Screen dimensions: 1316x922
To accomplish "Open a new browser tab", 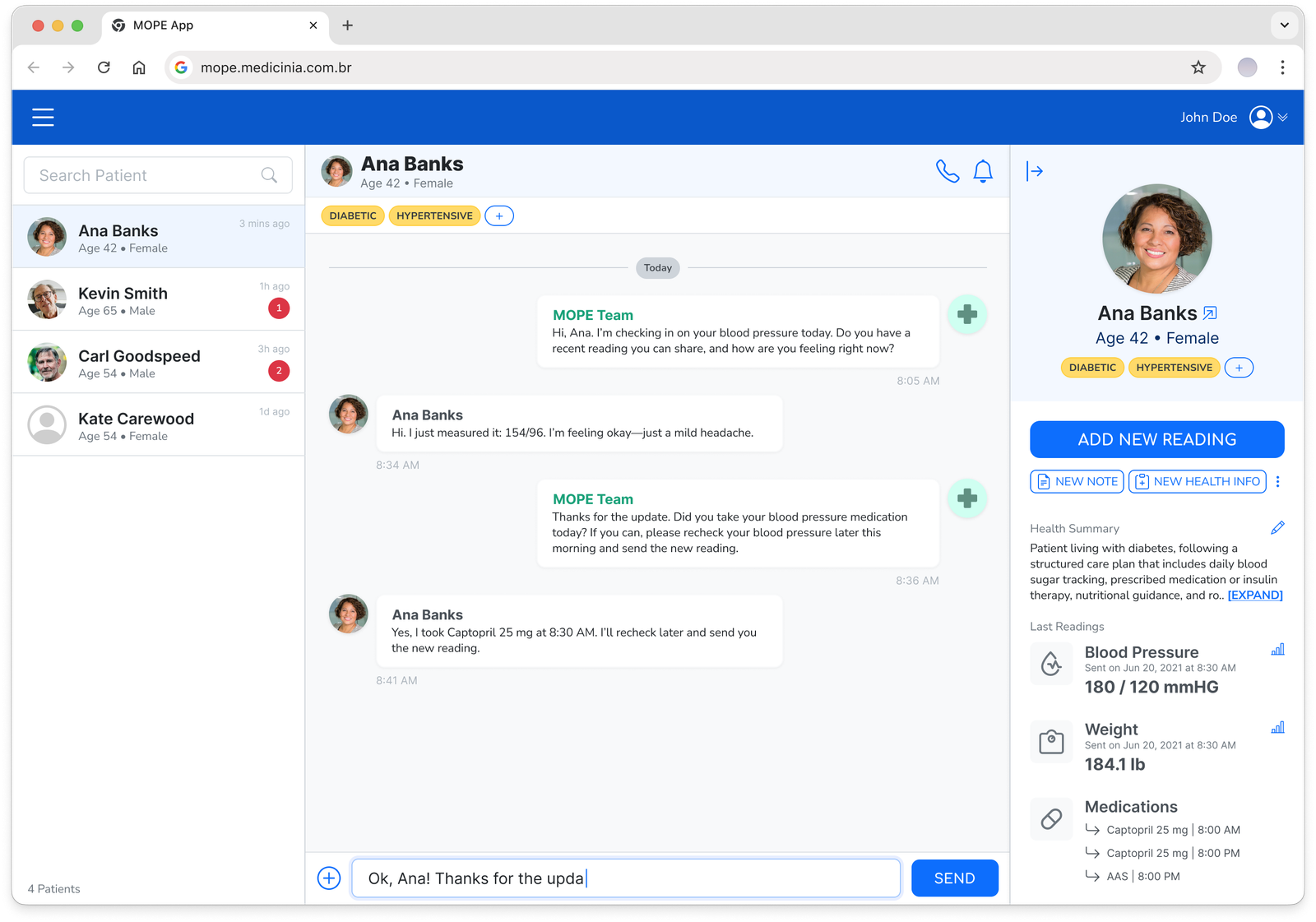I will [348, 25].
